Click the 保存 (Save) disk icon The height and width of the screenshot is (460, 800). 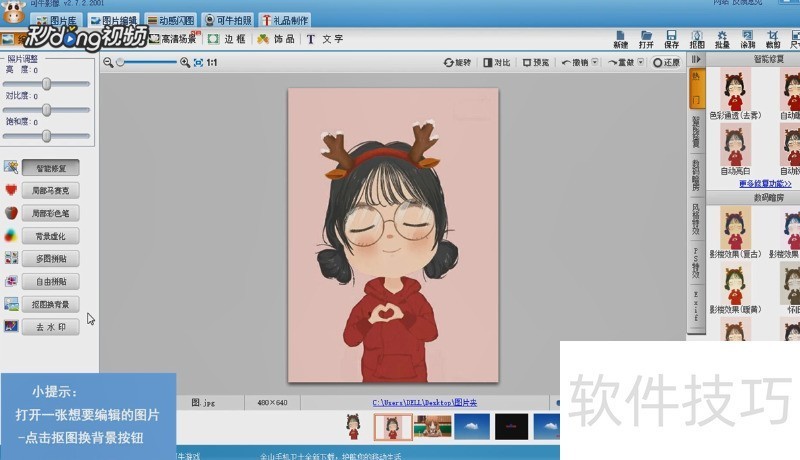[671, 39]
